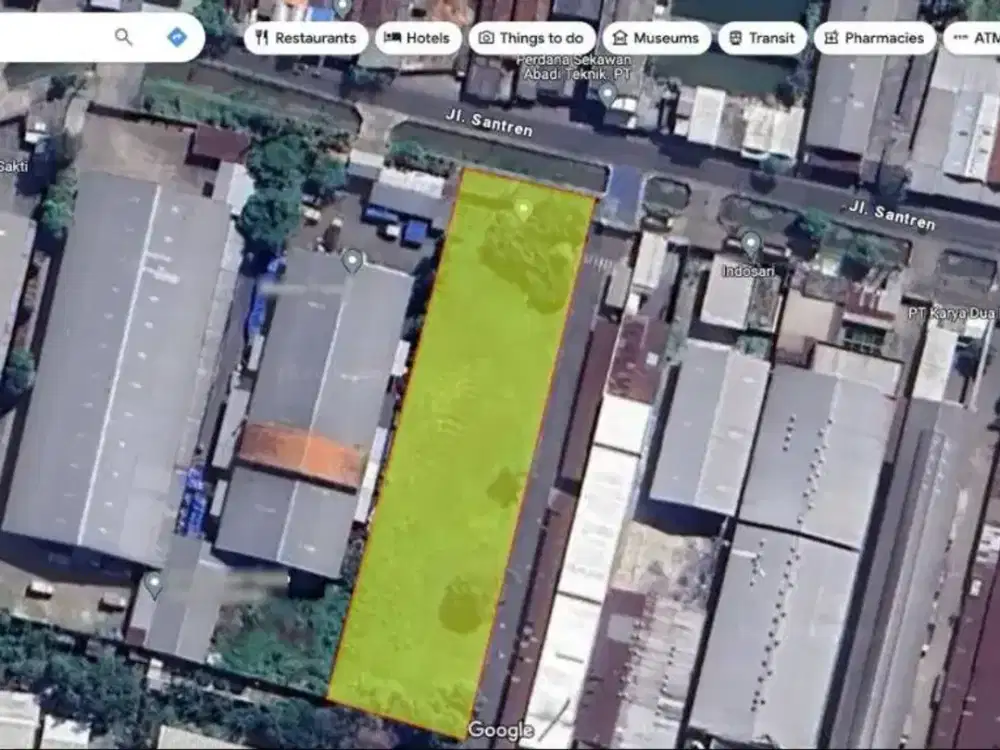Screen dimensions: 1000x750
Task: Show Transit options on the map
Action: click(x=761, y=38)
